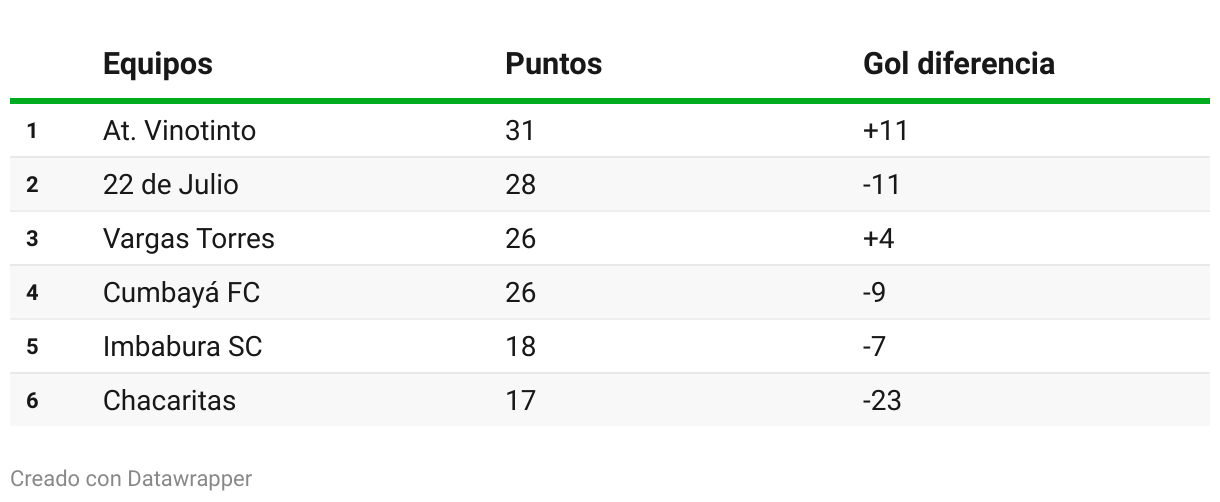Viewport: 1220px width, 502px height.
Task: Click Imbabura SC's 18 points value
Action: pyautogui.click(x=520, y=347)
